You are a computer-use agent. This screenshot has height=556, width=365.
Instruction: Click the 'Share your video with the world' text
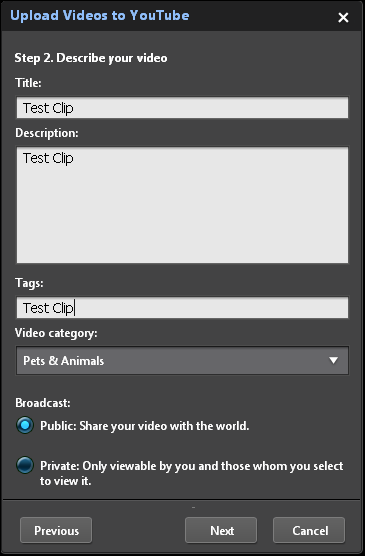[x=164, y=426]
